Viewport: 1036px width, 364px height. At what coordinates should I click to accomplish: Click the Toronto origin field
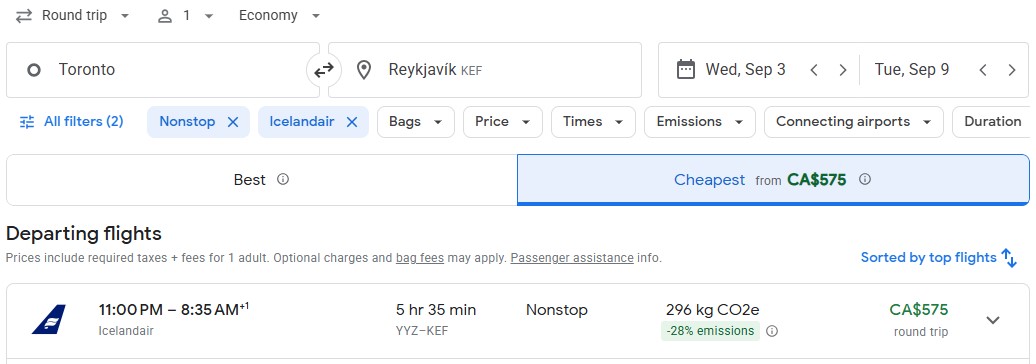coord(163,70)
